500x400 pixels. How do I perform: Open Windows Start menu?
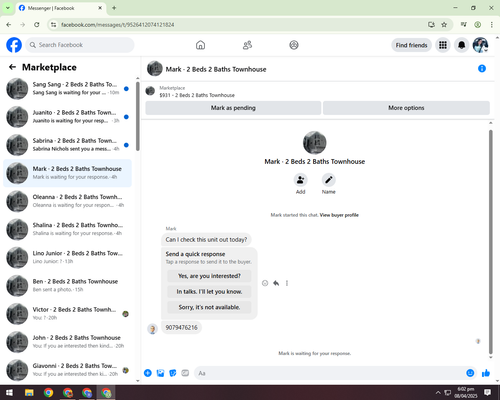[9, 393]
